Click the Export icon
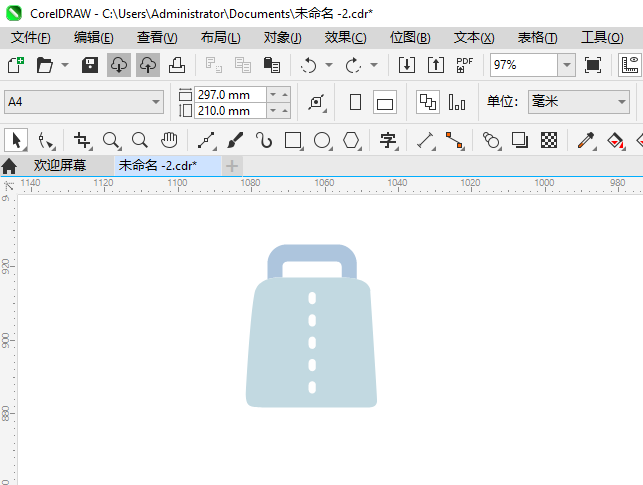 pos(436,65)
